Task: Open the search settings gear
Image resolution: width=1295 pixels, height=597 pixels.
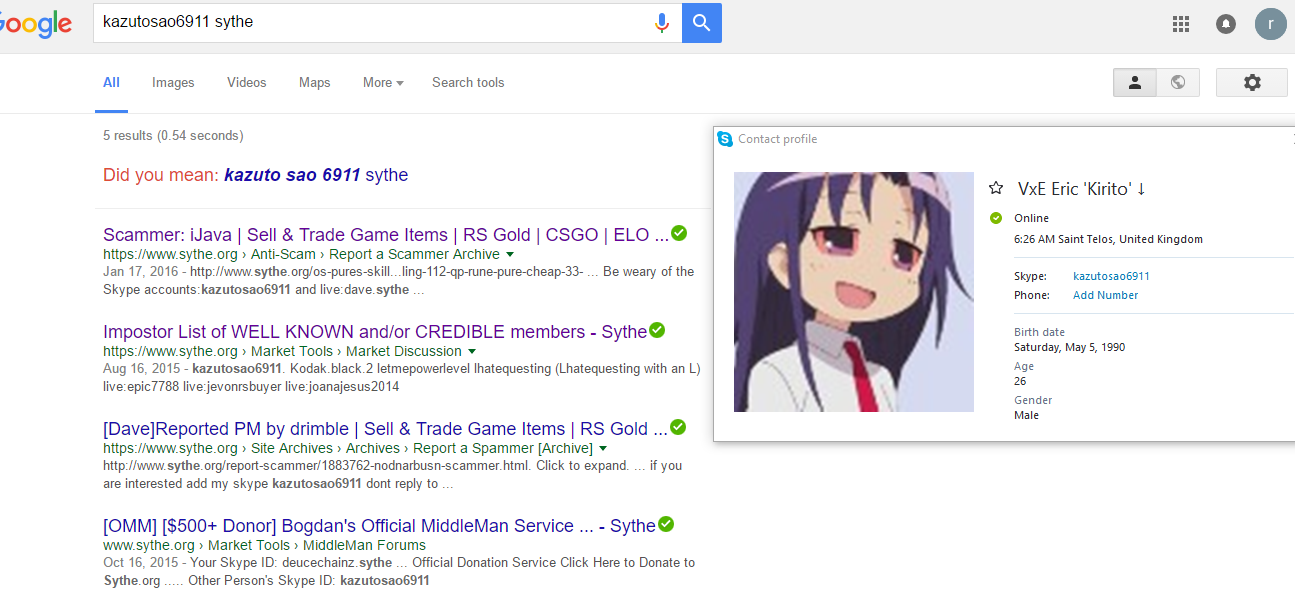Action: 1252,83
